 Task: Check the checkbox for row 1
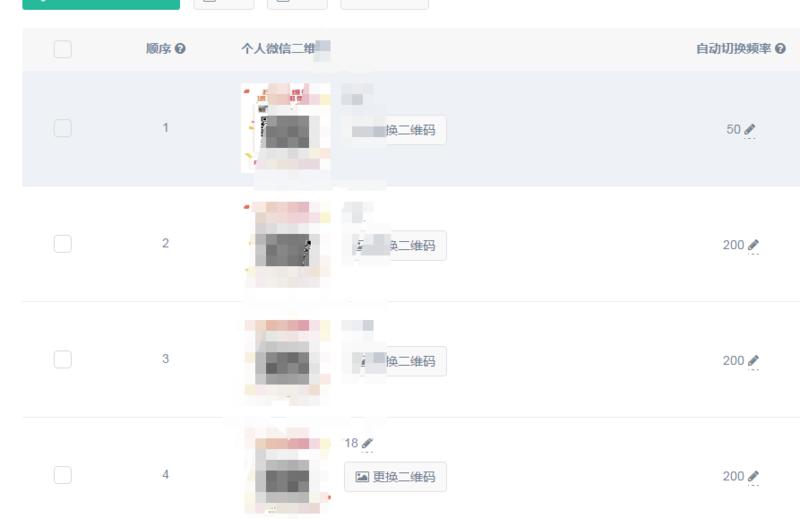coord(62,128)
